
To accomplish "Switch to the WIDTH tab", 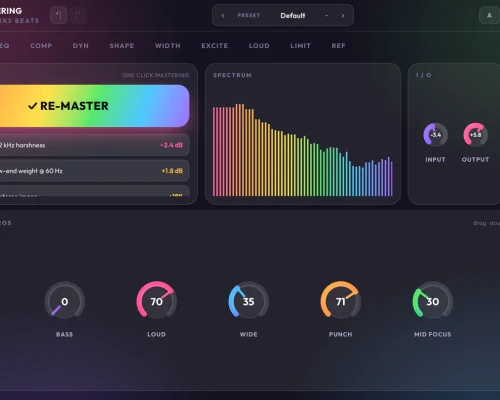I will click(x=168, y=46).
